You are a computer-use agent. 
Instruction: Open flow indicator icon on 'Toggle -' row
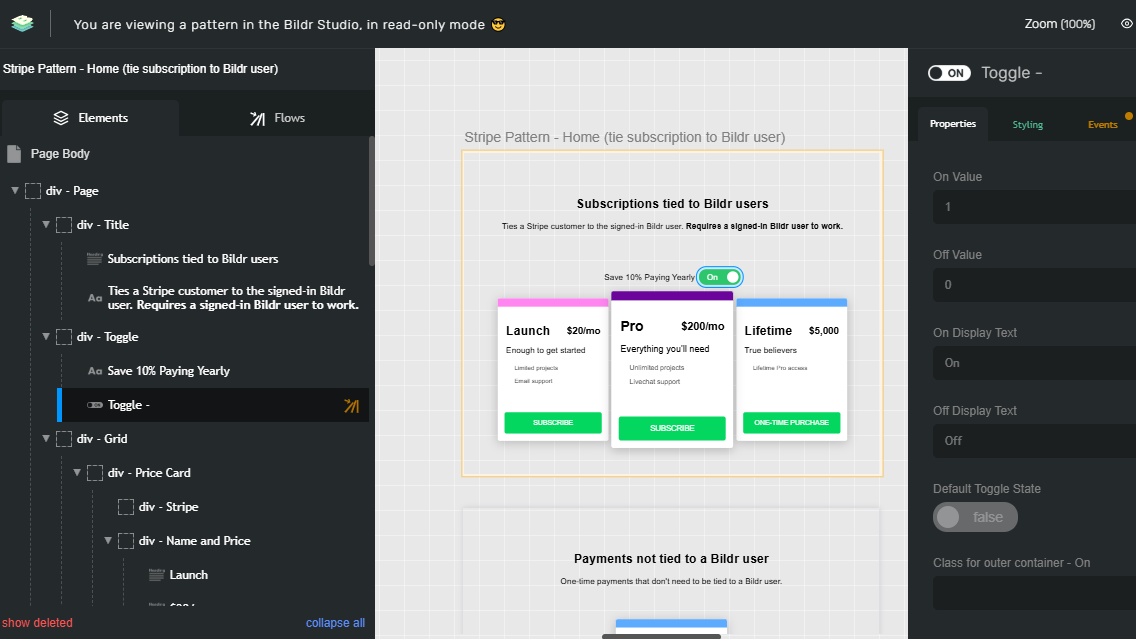point(351,406)
